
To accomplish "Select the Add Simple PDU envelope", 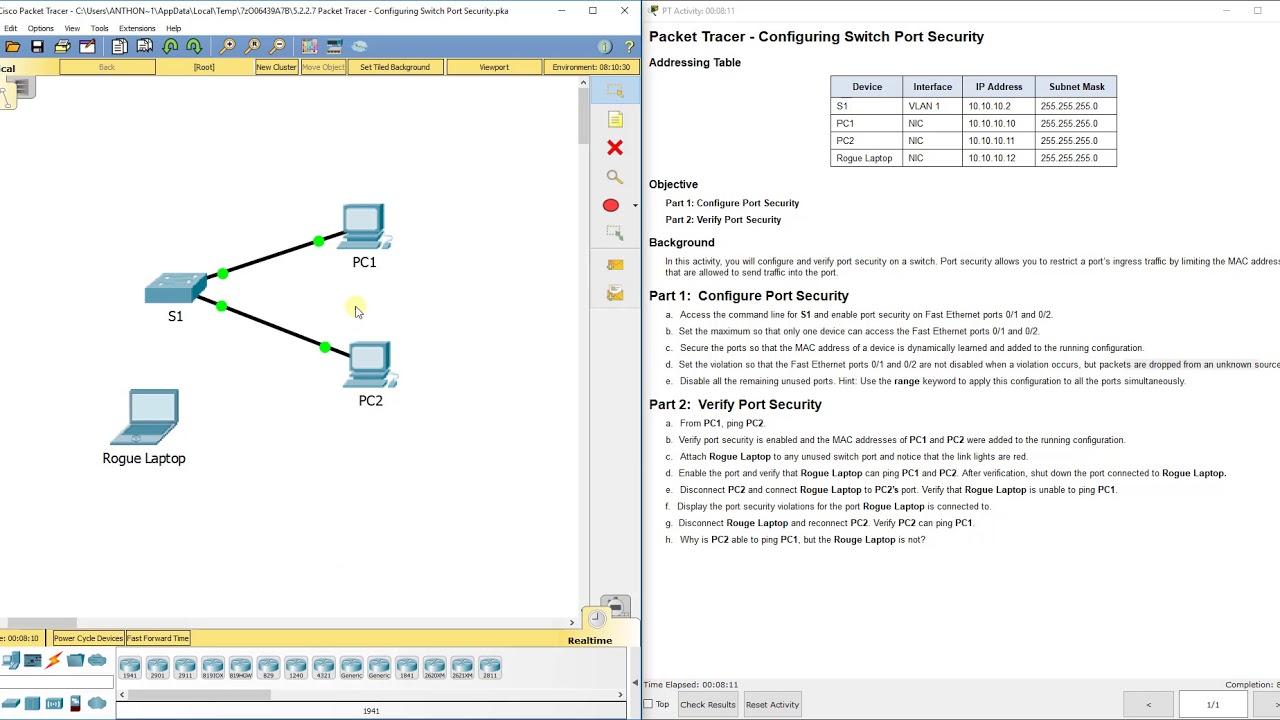I will [x=615, y=265].
